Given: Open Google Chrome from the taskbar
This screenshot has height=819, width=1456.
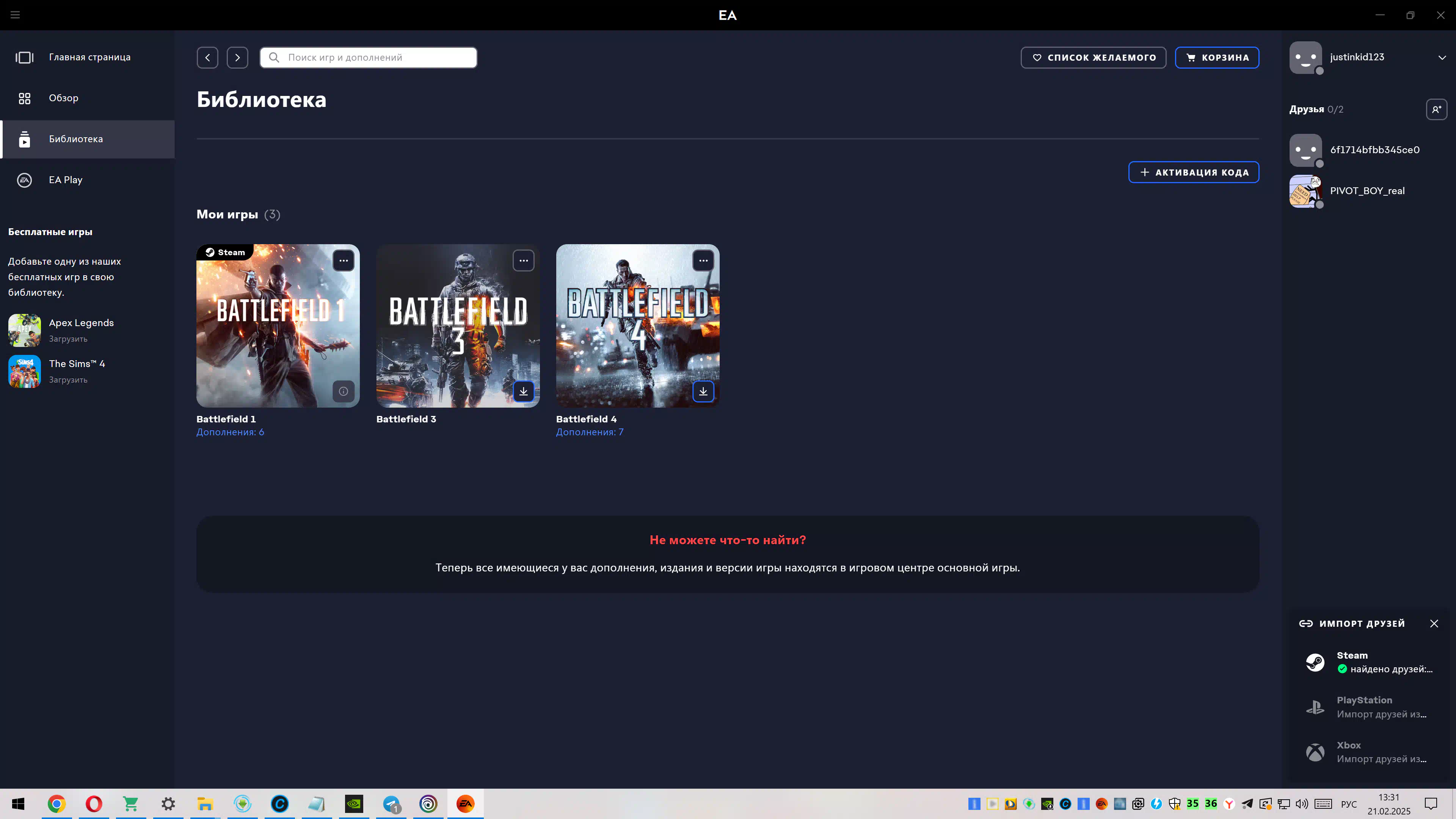Looking at the screenshot, I should point(56,804).
